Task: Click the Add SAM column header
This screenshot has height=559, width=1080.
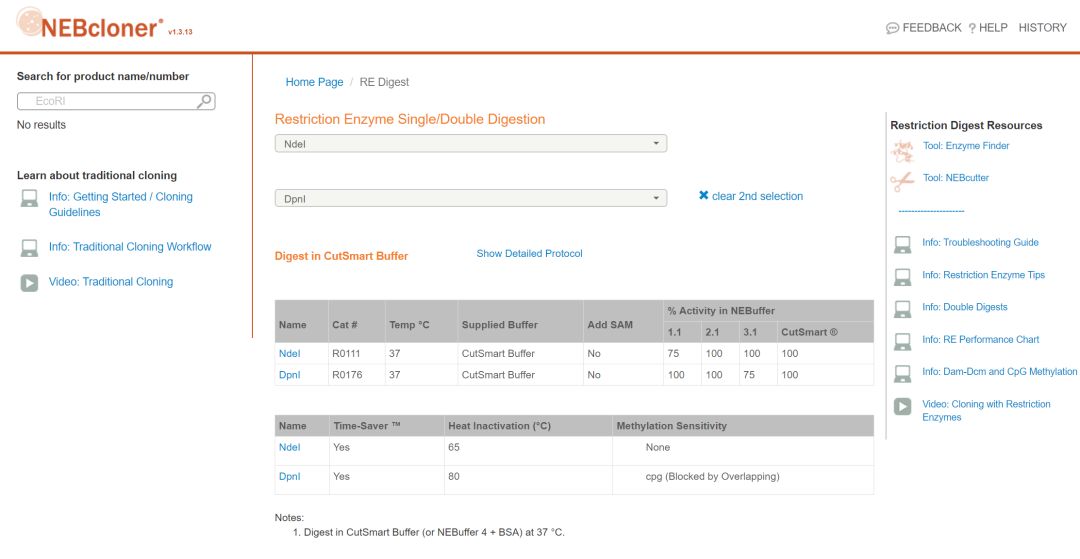Action: 610,325
